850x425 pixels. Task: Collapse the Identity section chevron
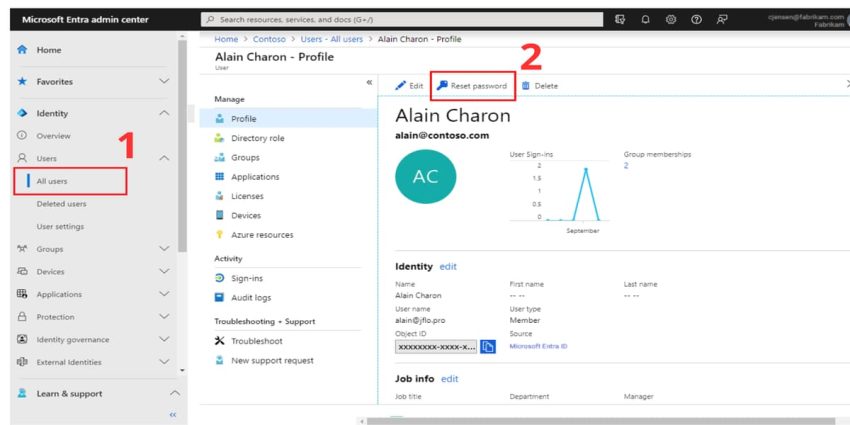click(164, 113)
